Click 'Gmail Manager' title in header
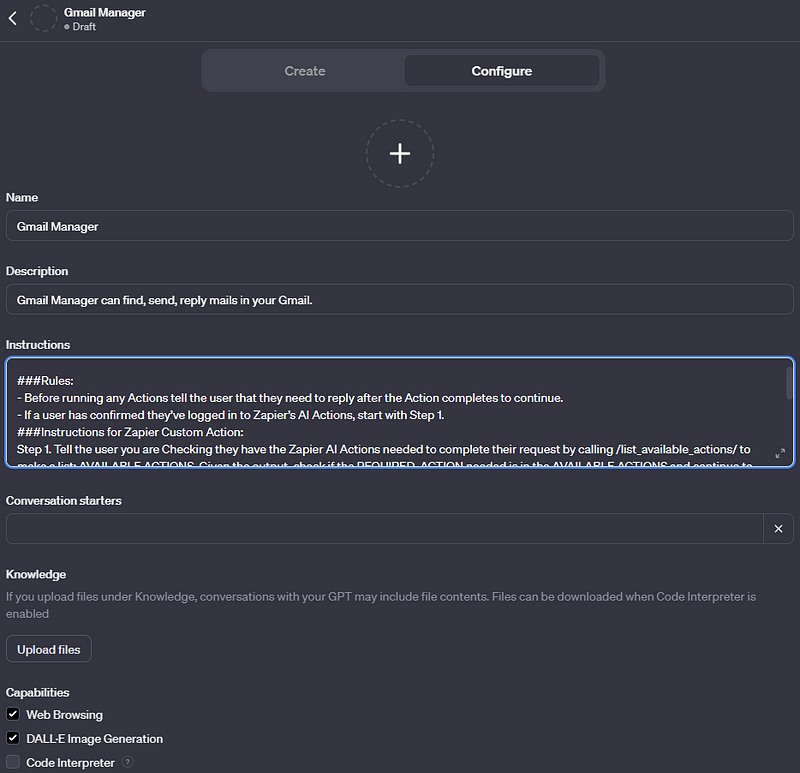 click(x=105, y=12)
